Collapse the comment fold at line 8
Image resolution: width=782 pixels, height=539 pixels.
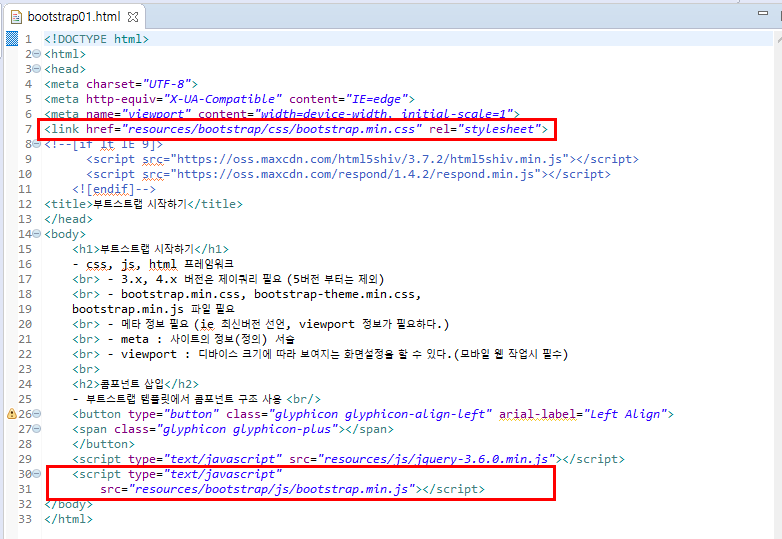coord(36,144)
